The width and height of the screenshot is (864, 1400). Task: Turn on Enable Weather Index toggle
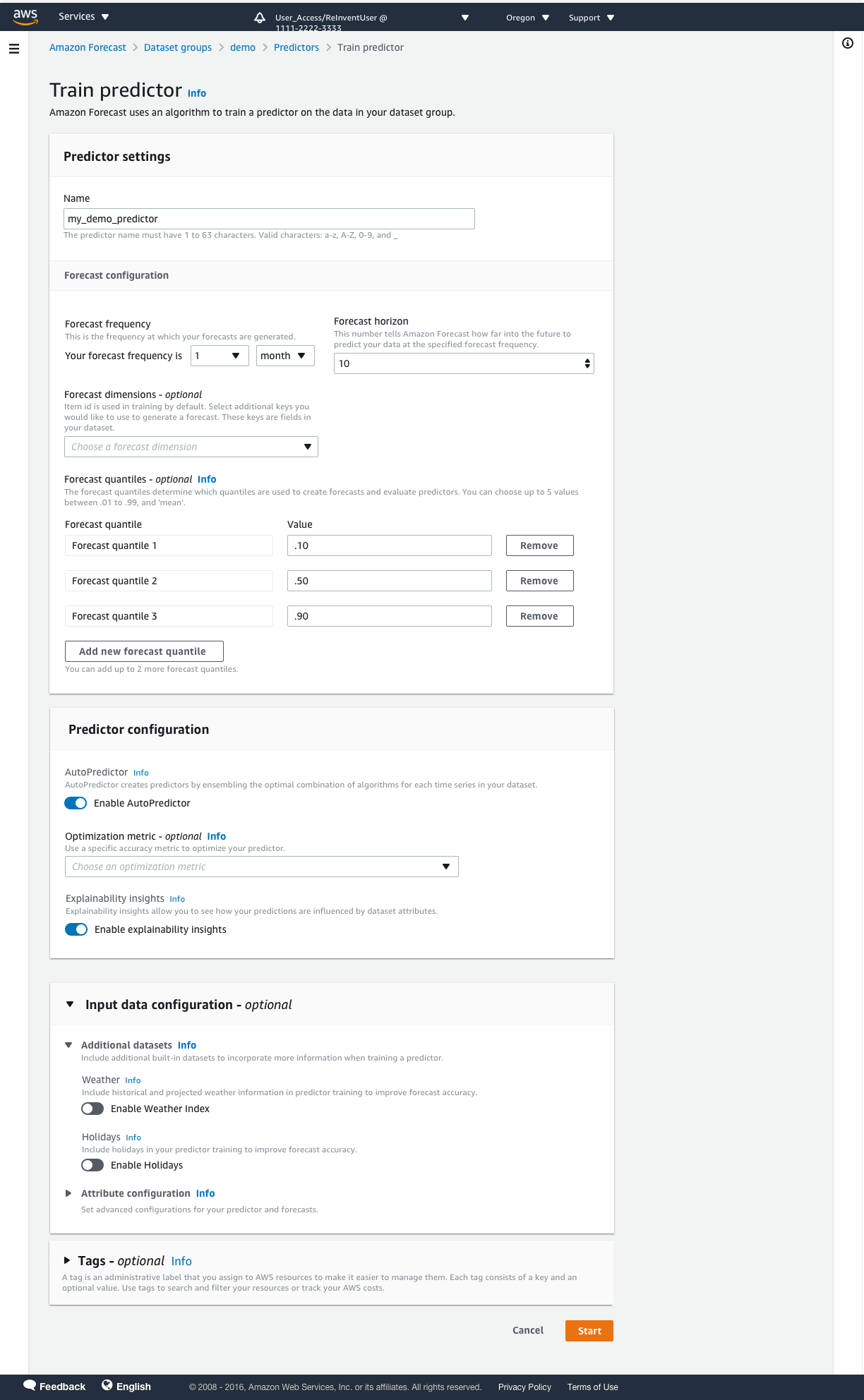[92, 1109]
